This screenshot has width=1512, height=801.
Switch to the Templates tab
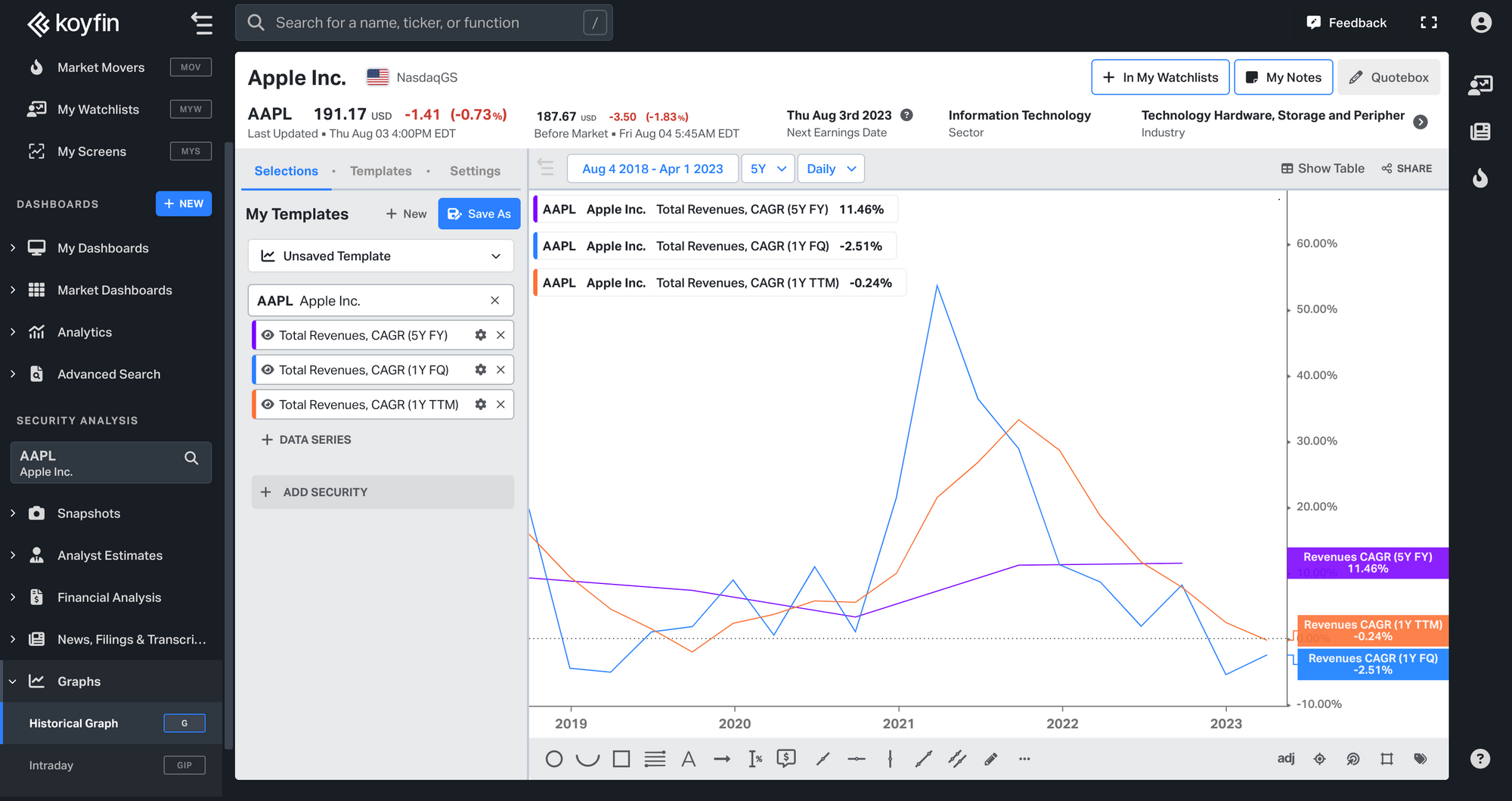(x=380, y=171)
